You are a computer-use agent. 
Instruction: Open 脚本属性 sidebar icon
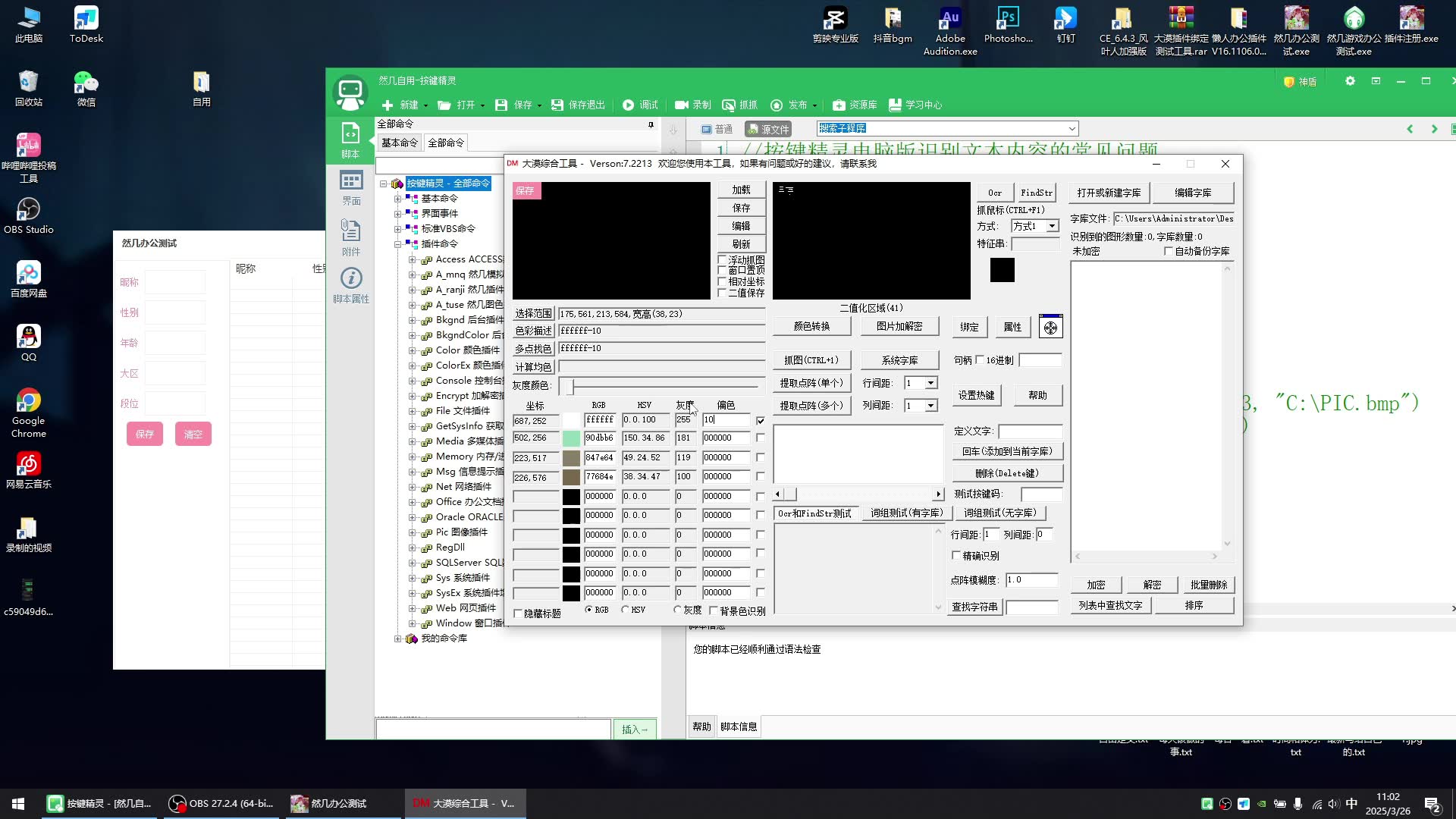(351, 285)
